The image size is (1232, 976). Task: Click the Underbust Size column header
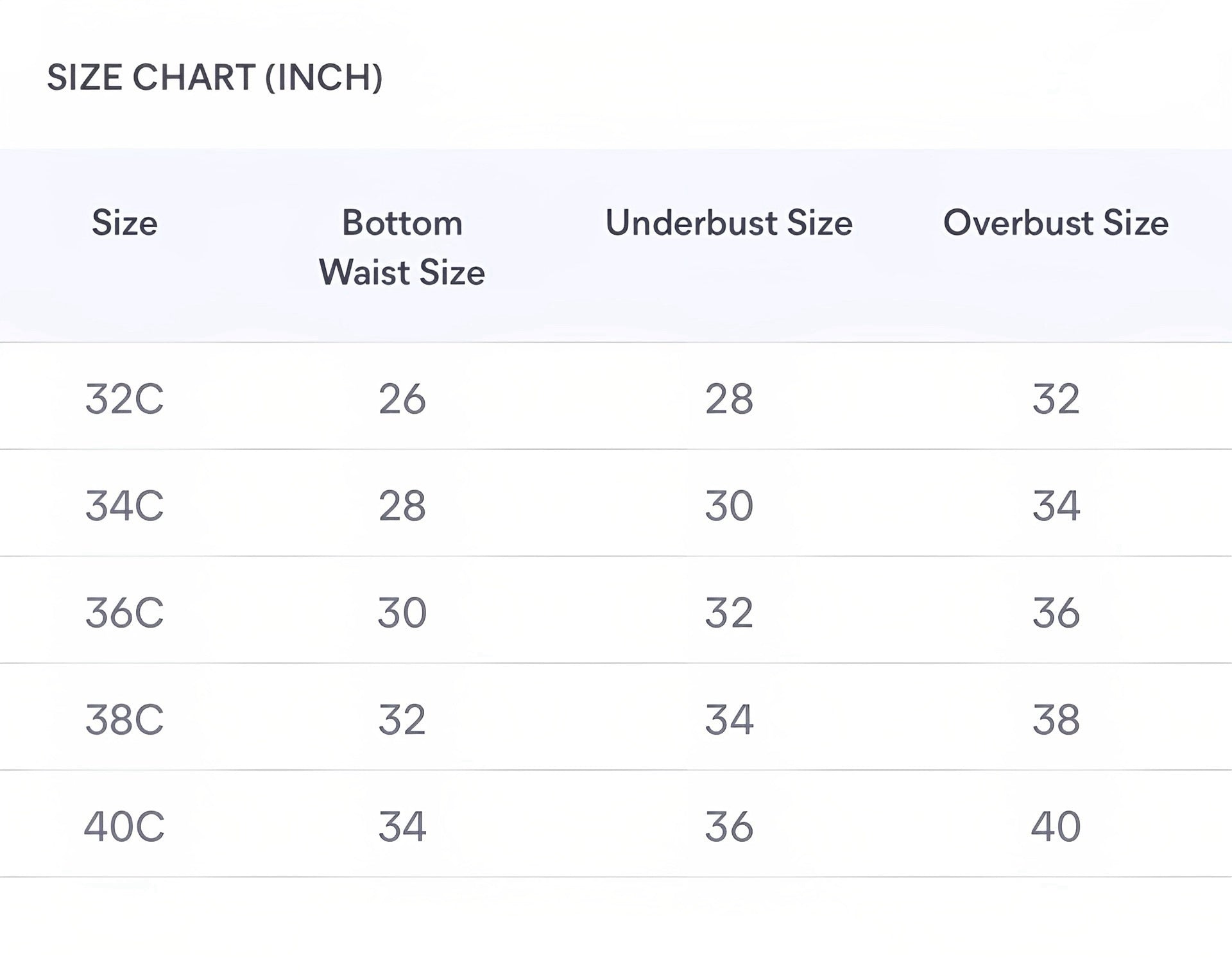[729, 223]
